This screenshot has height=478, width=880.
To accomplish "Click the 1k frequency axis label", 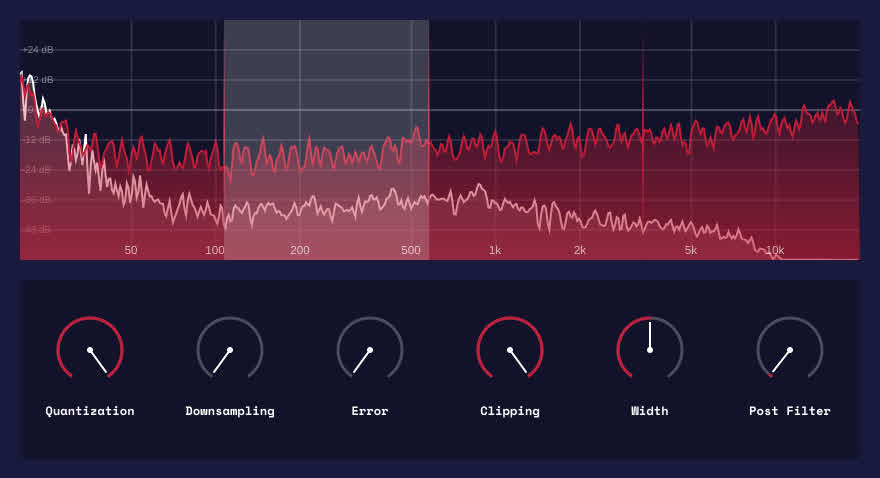I will click(495, 250).
